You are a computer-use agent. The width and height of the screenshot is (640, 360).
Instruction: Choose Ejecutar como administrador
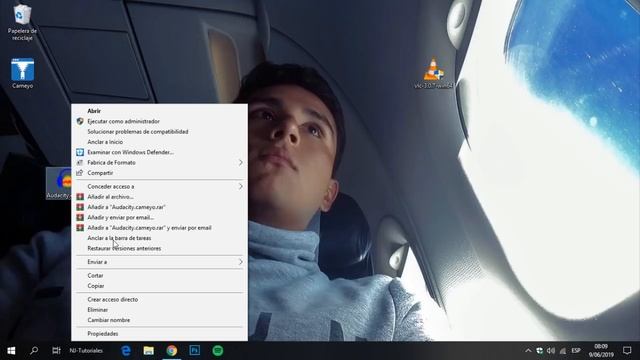pos(159,121)
